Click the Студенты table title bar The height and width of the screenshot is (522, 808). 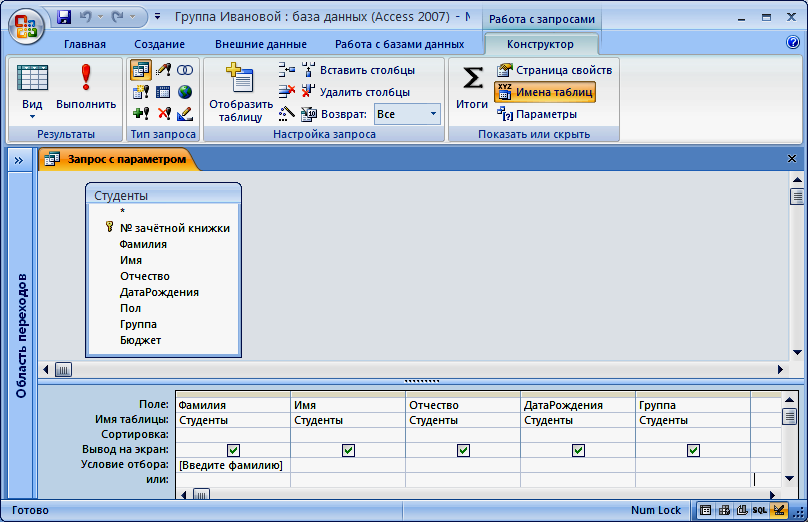[163, 195]
